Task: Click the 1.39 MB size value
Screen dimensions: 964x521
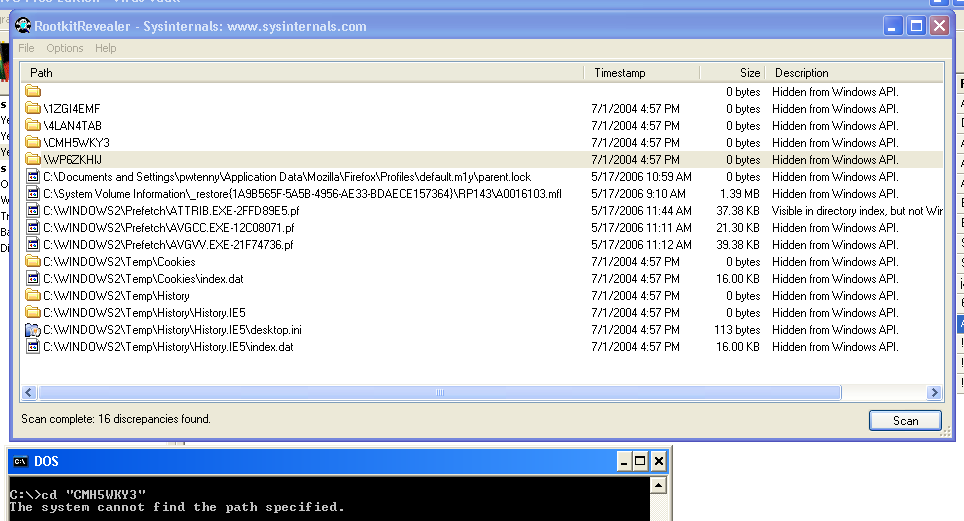Action: click(740, 194)
